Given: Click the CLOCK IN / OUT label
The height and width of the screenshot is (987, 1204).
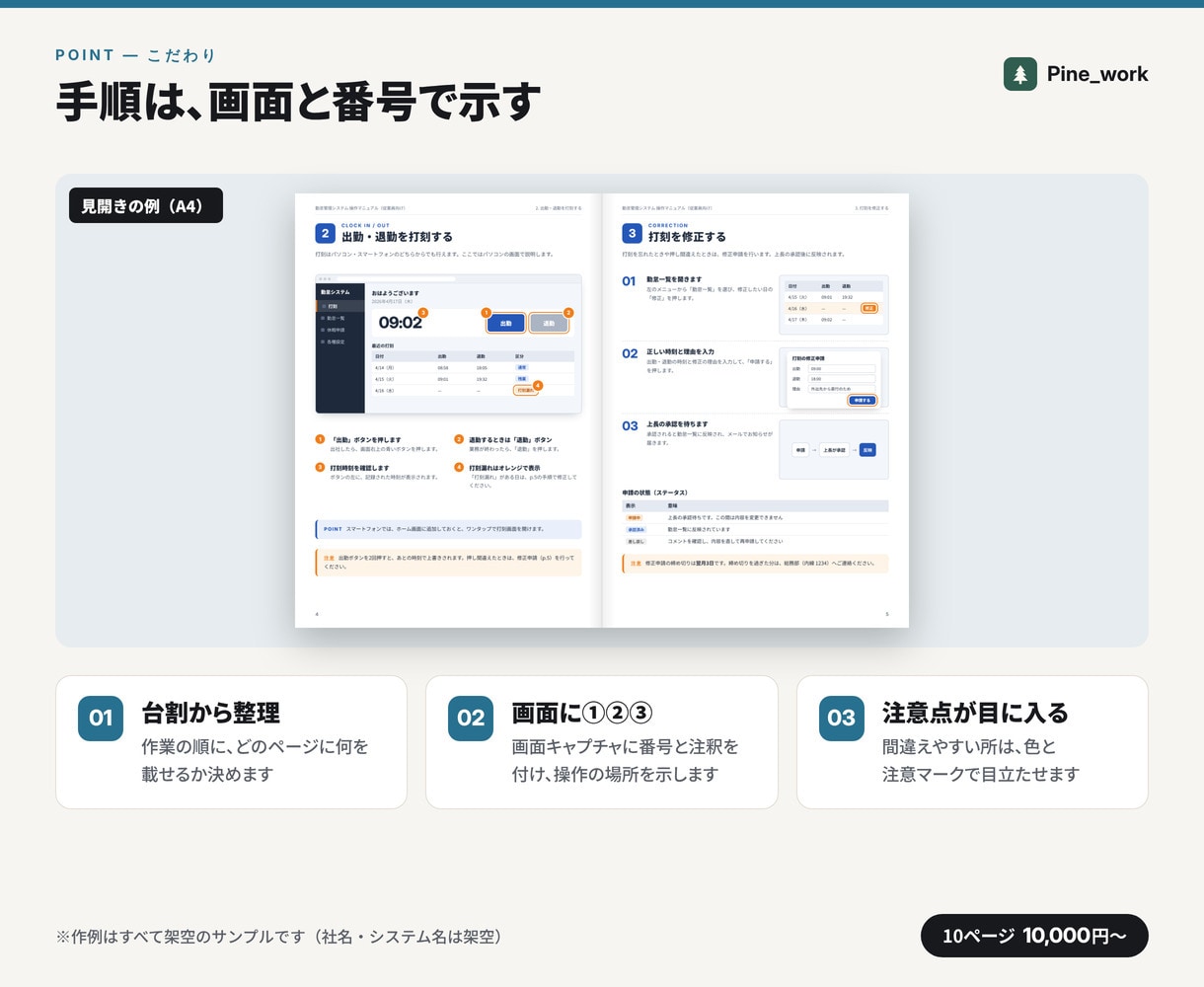Looking at the screenshot, I should (365, 226).
